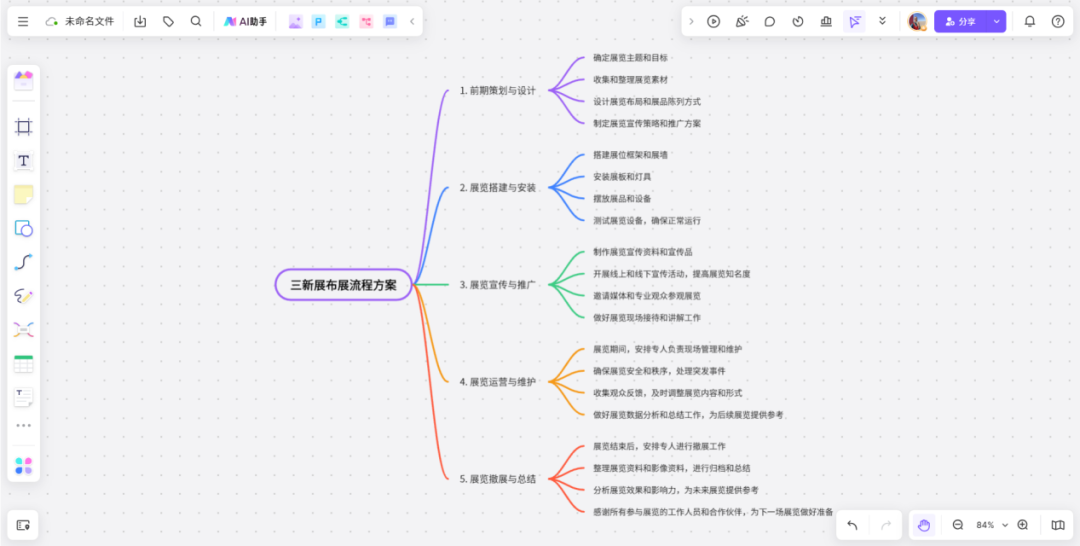Screen dimensions: 1080x546
Task: Toggle the minimap icon
Action: (1058, 525)
